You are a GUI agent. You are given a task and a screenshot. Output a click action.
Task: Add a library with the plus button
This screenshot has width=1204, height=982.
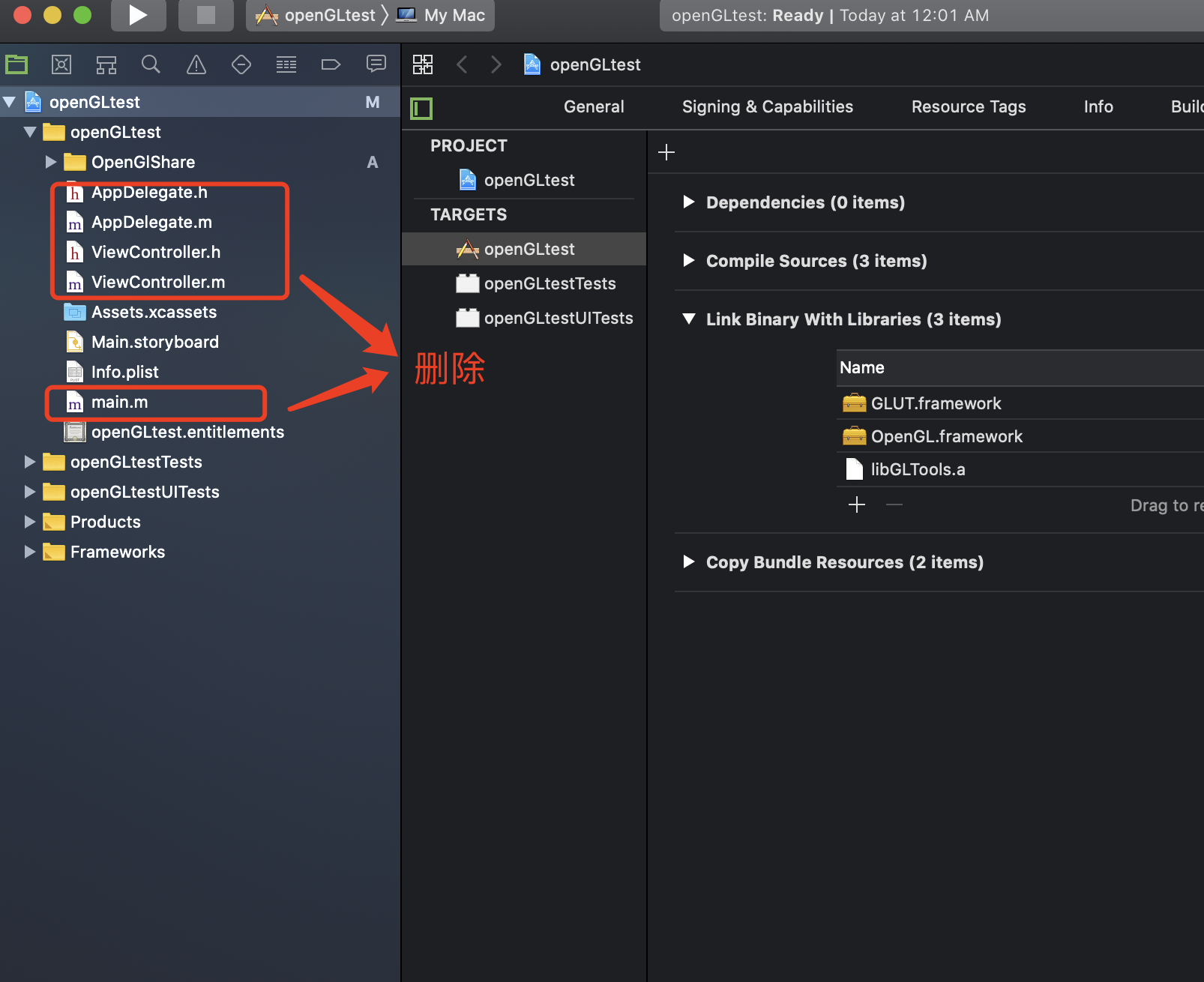click(857, 504)
